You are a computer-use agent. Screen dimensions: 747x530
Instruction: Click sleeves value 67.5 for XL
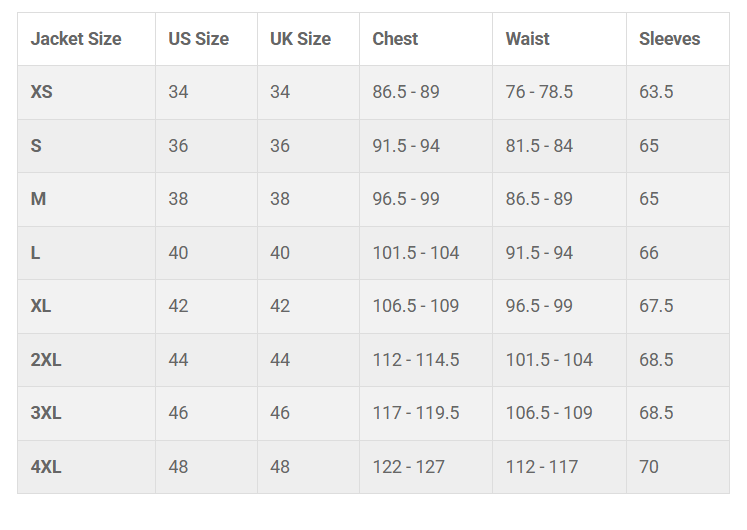point(656,306)
